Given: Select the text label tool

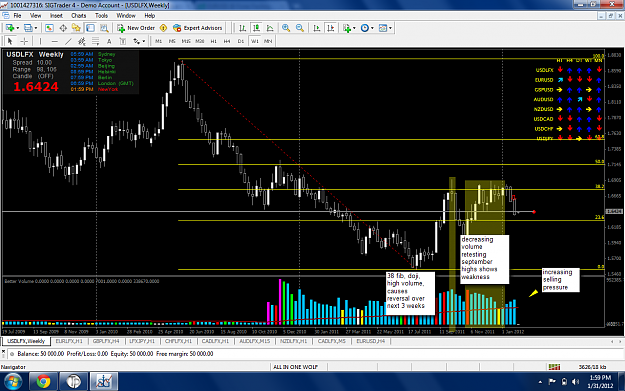Looking at the screenshot, I should [123, 41].
